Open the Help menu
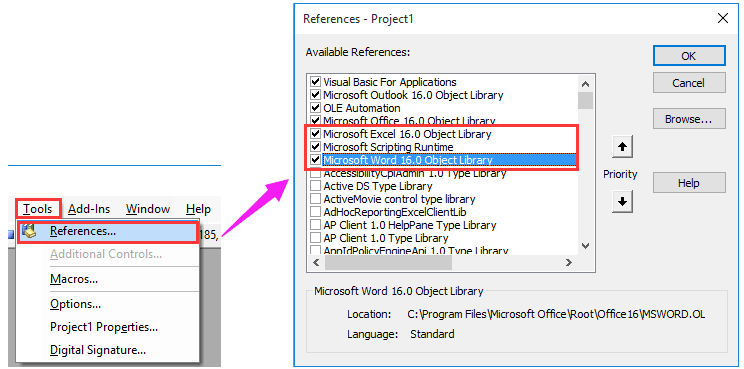Screen dimensions: 744x369 pyautogui.click(x=198, y=209)
